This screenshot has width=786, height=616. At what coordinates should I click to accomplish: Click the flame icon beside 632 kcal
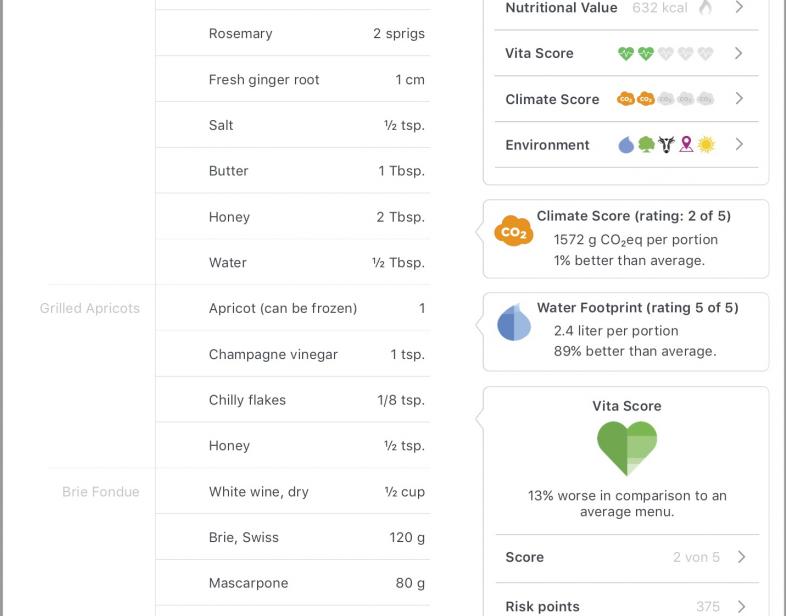tap(705, 7)
